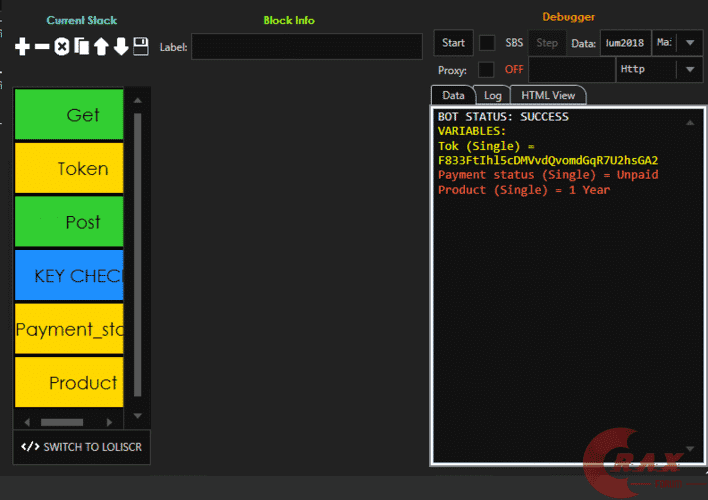Open the HTML View tab
The image size is (708, 500).
[548, 95]
